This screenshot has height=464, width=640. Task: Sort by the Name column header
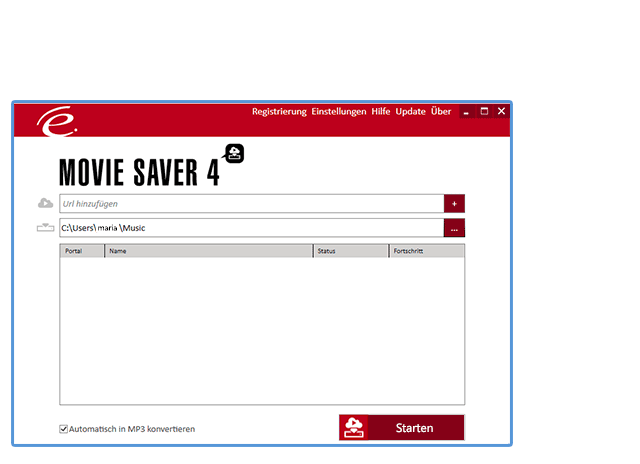[209, 251]
